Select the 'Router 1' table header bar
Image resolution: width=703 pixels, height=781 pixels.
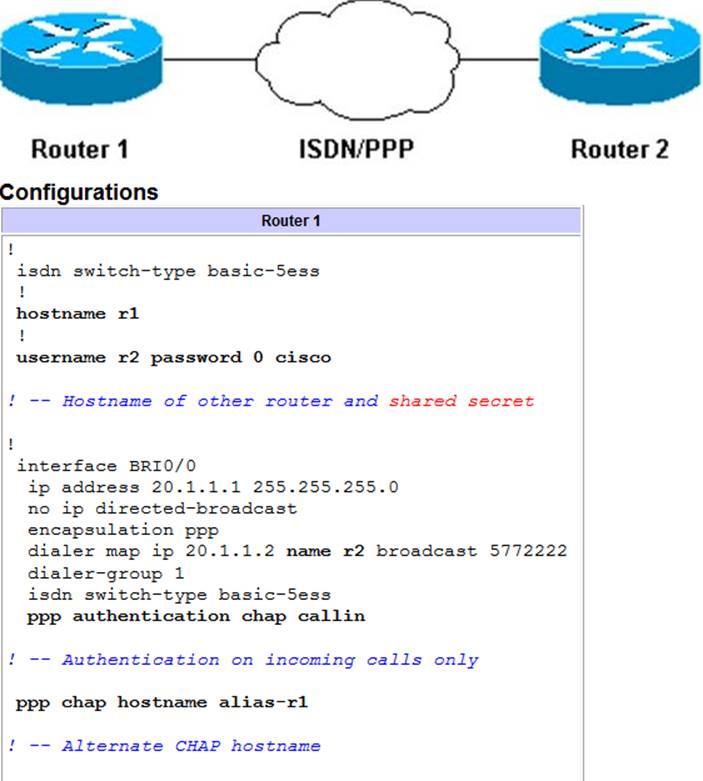[x=291, y=221]
